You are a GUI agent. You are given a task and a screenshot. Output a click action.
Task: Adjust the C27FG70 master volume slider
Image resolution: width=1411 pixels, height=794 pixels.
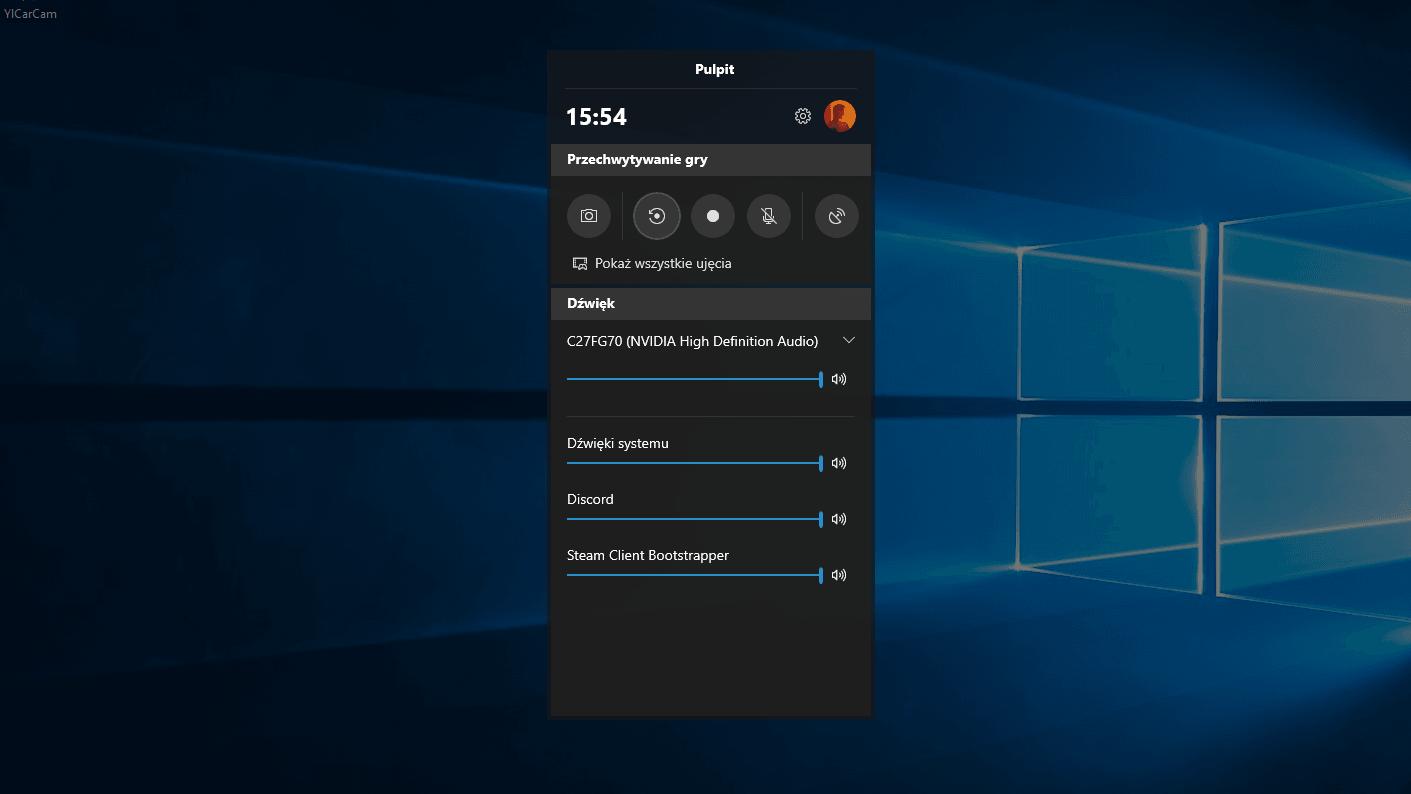(x=695, y=379)
